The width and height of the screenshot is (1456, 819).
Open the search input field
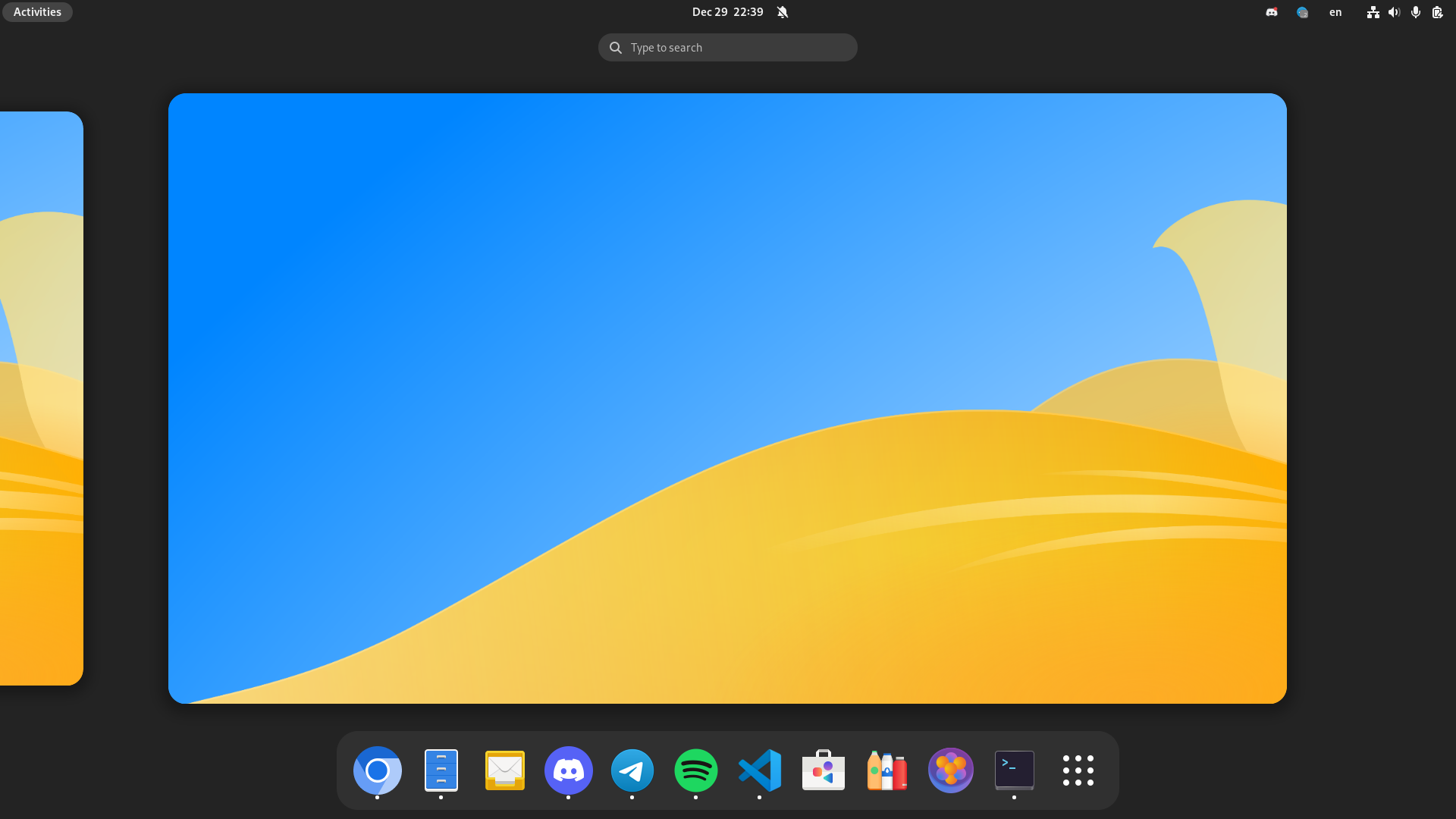pos(728,47)
